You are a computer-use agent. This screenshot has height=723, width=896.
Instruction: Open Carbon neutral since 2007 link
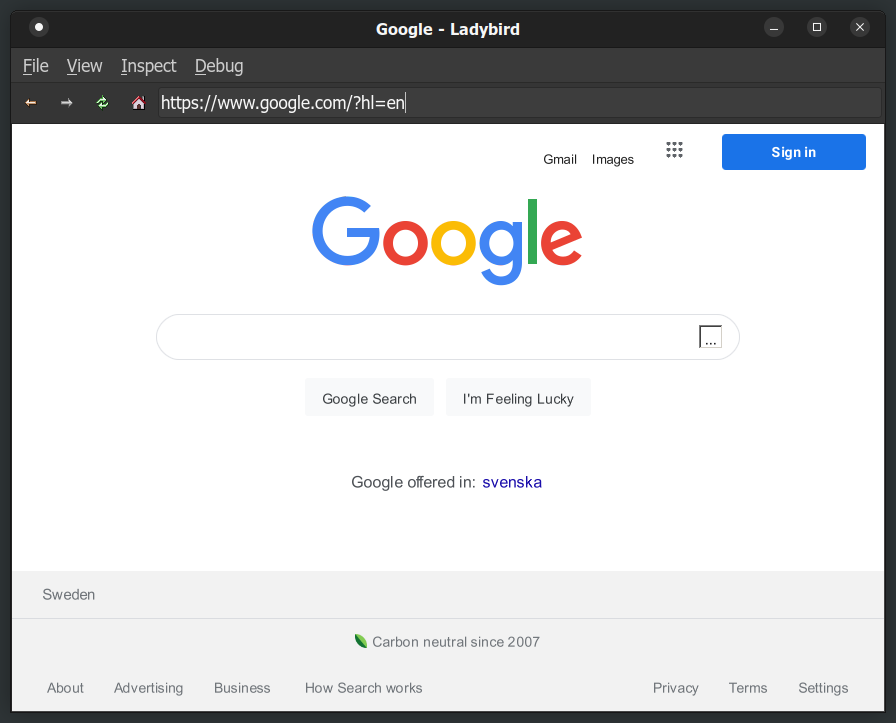(x=456, y=642)
